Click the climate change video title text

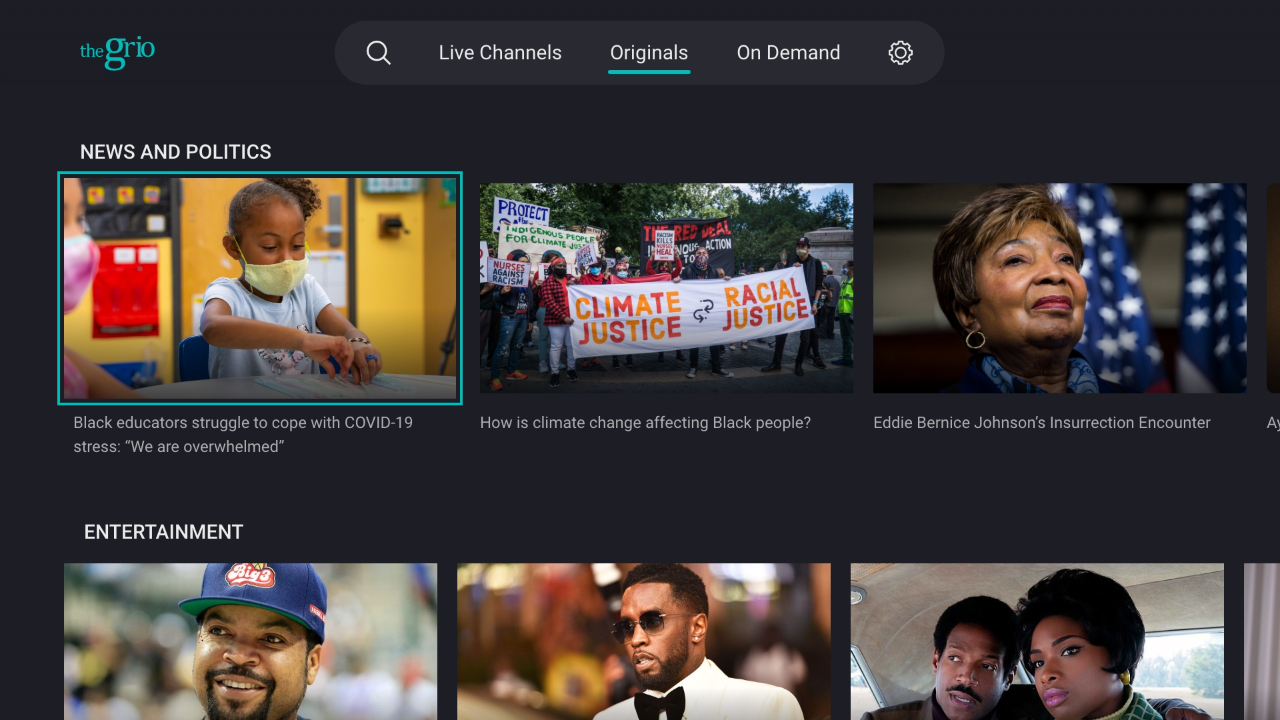(645, 422)
